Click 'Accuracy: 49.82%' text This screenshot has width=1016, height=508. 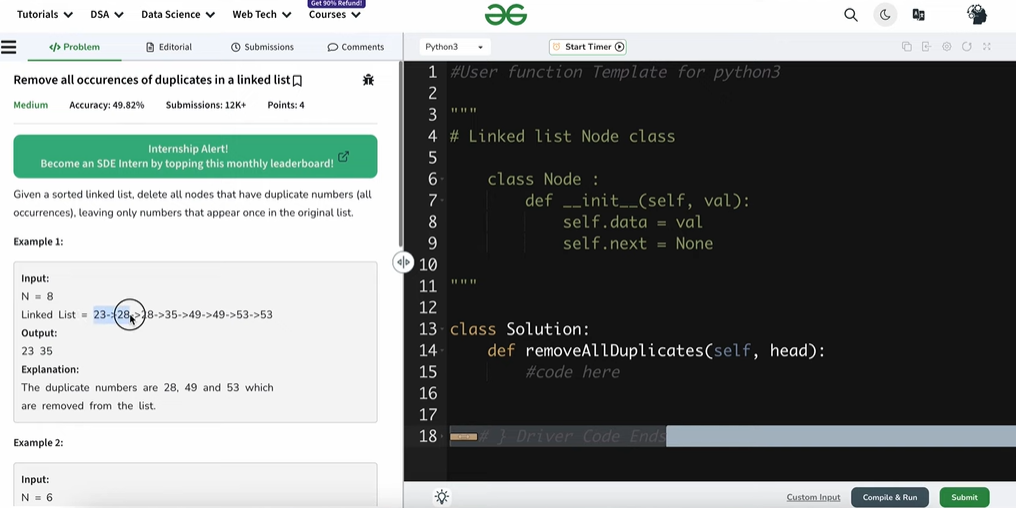107,105
